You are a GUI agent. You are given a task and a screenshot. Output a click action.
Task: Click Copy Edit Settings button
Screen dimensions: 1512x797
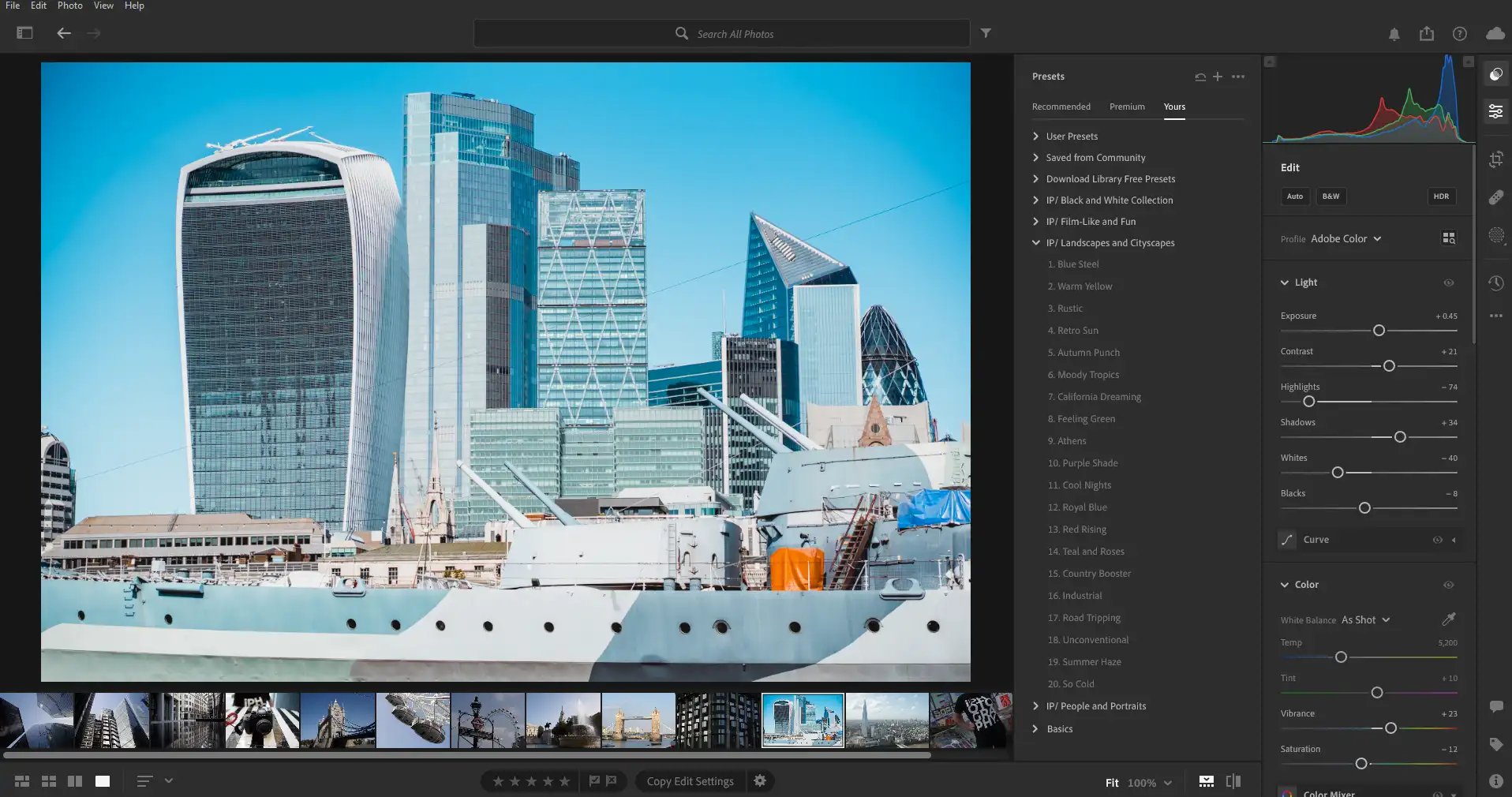coord(691,781)
